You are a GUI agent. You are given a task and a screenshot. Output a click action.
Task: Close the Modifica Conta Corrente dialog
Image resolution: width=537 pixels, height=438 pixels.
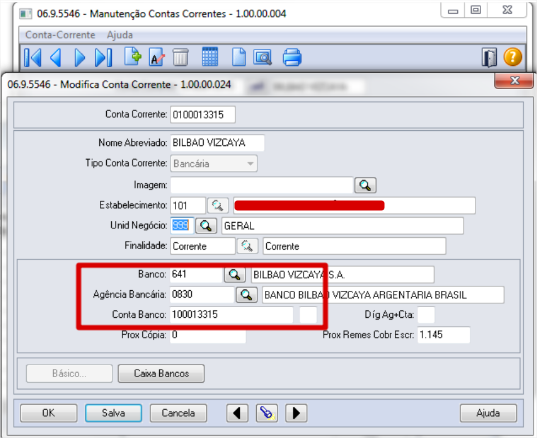click(x=514, y=81)
